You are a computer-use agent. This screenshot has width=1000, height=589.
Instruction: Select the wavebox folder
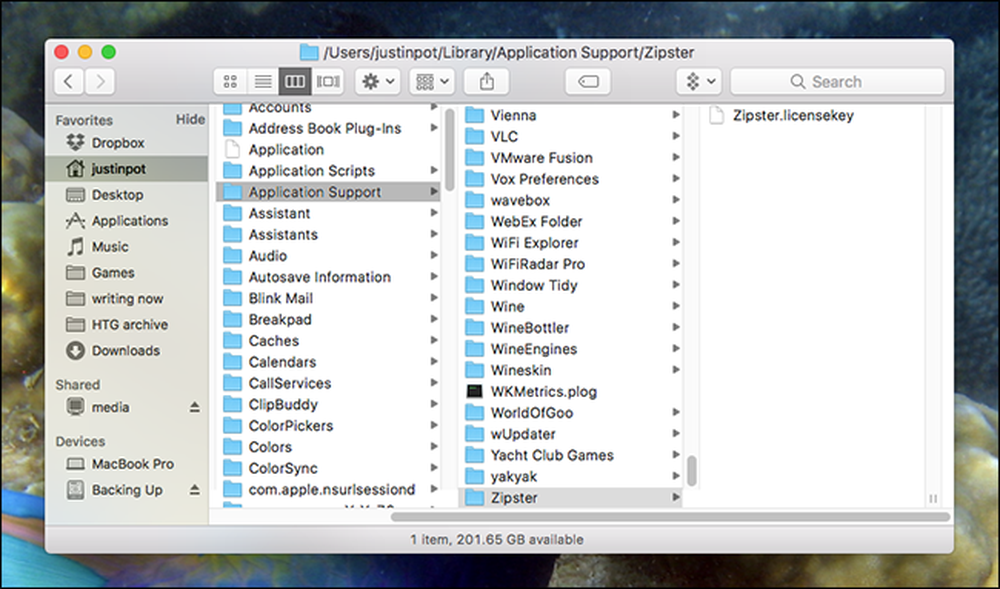(x=570, y=200)
